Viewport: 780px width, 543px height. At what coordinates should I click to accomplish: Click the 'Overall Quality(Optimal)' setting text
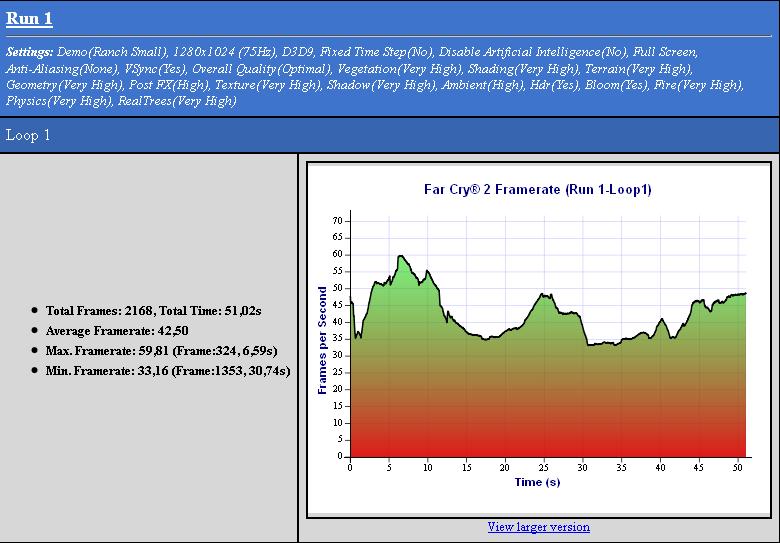(x=262, y=69)
